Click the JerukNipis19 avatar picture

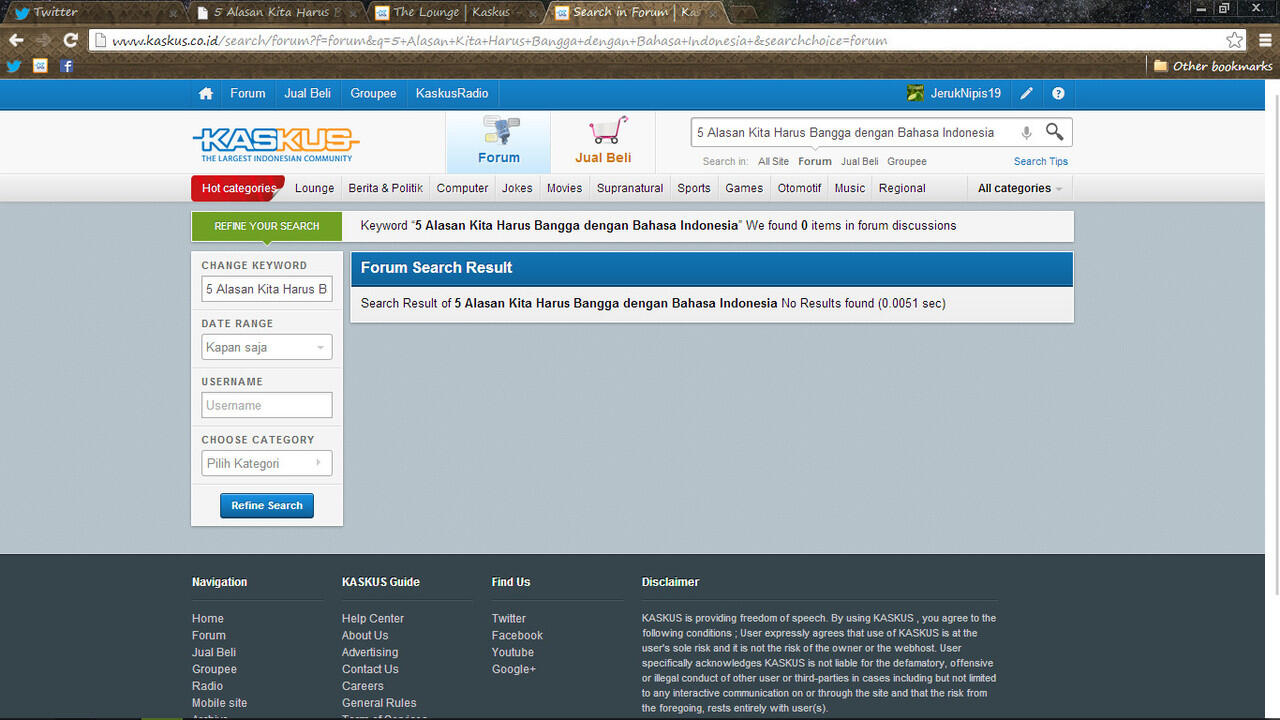[915, 93]
